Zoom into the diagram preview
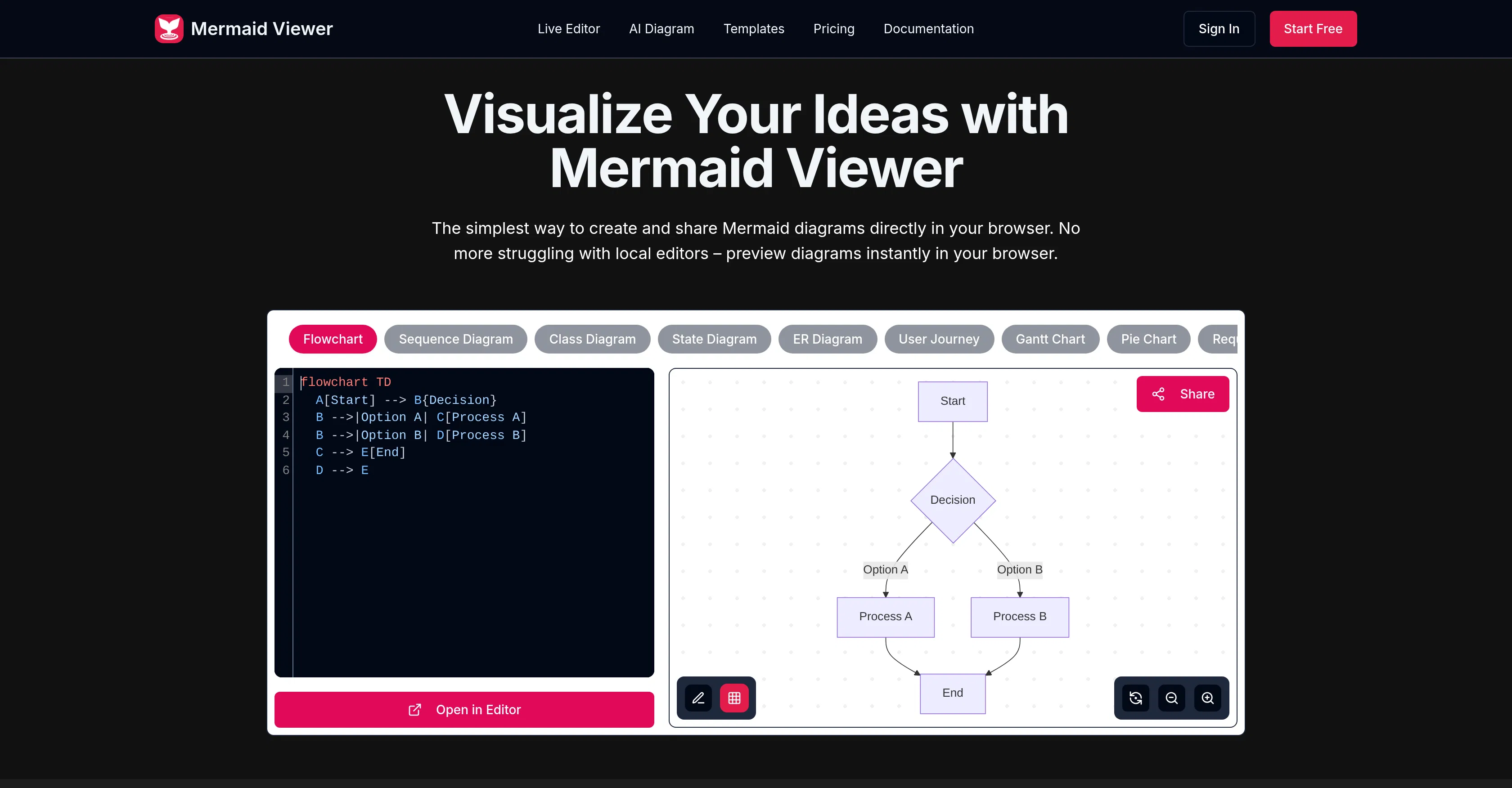Screen dimensions: 1512x788 click(1208, 698)
